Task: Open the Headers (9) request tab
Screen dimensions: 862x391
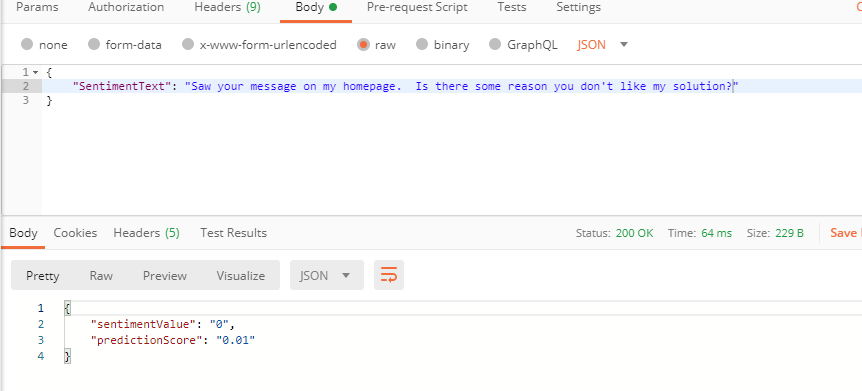Action: tap(228, 8)
